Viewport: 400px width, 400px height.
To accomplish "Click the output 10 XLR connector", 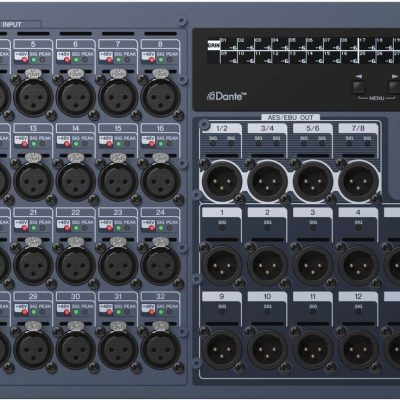I will pyautogui.click(x=267, y=349).
